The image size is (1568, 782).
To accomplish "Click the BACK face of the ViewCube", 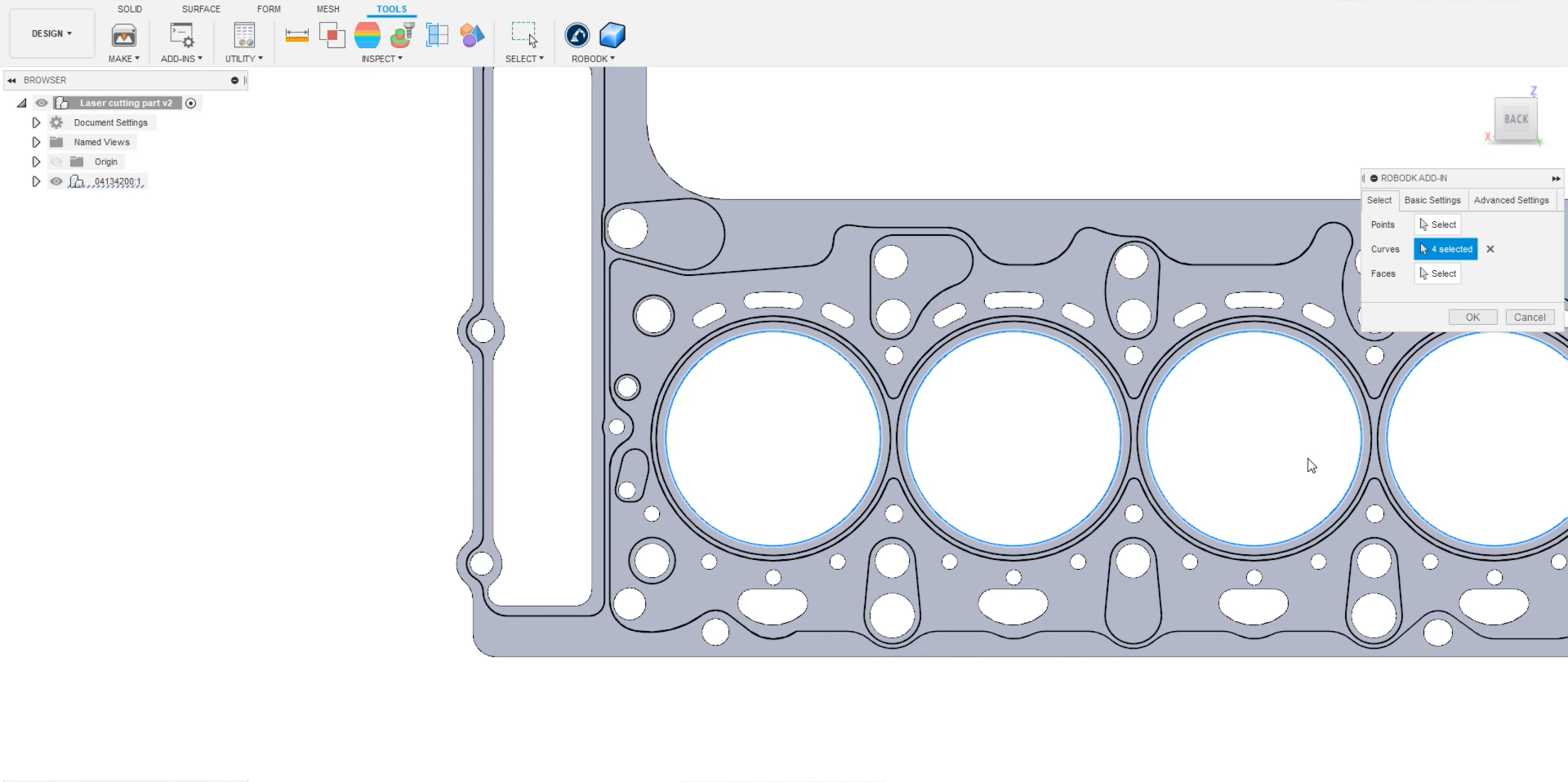I will click(x=1515, y=119).
